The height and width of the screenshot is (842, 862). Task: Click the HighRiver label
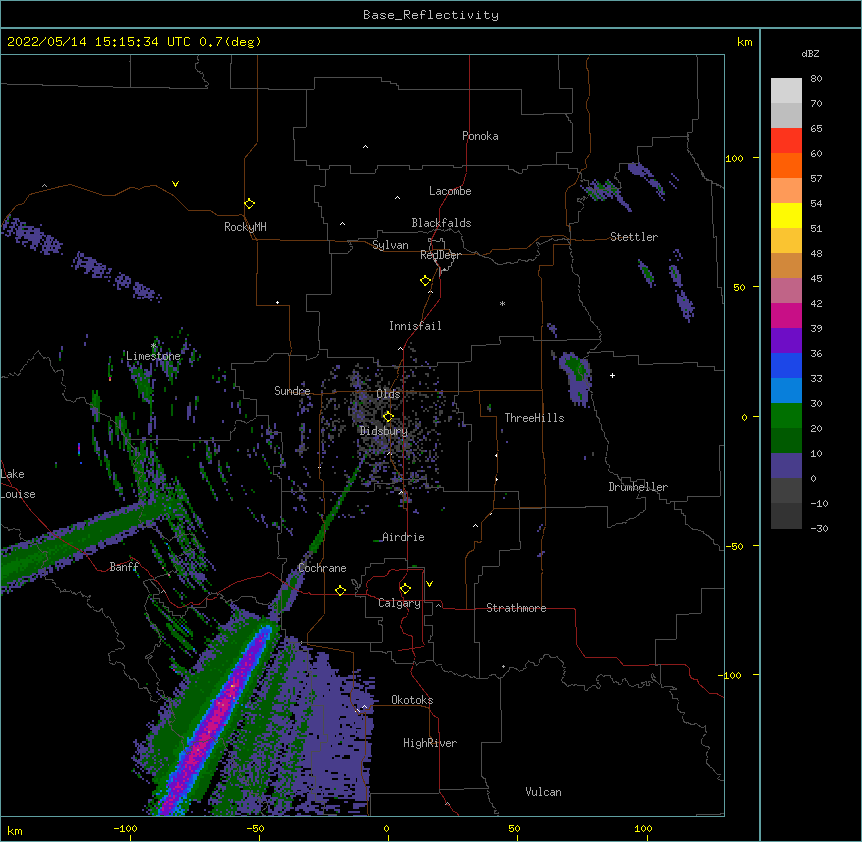[430, 743]
